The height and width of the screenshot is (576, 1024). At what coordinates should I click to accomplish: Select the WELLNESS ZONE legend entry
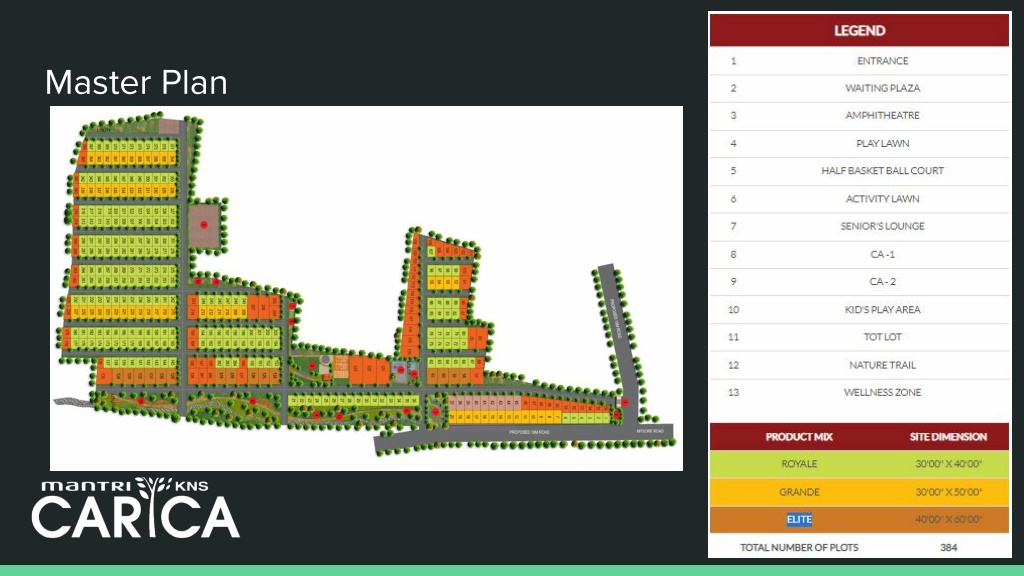882,393
